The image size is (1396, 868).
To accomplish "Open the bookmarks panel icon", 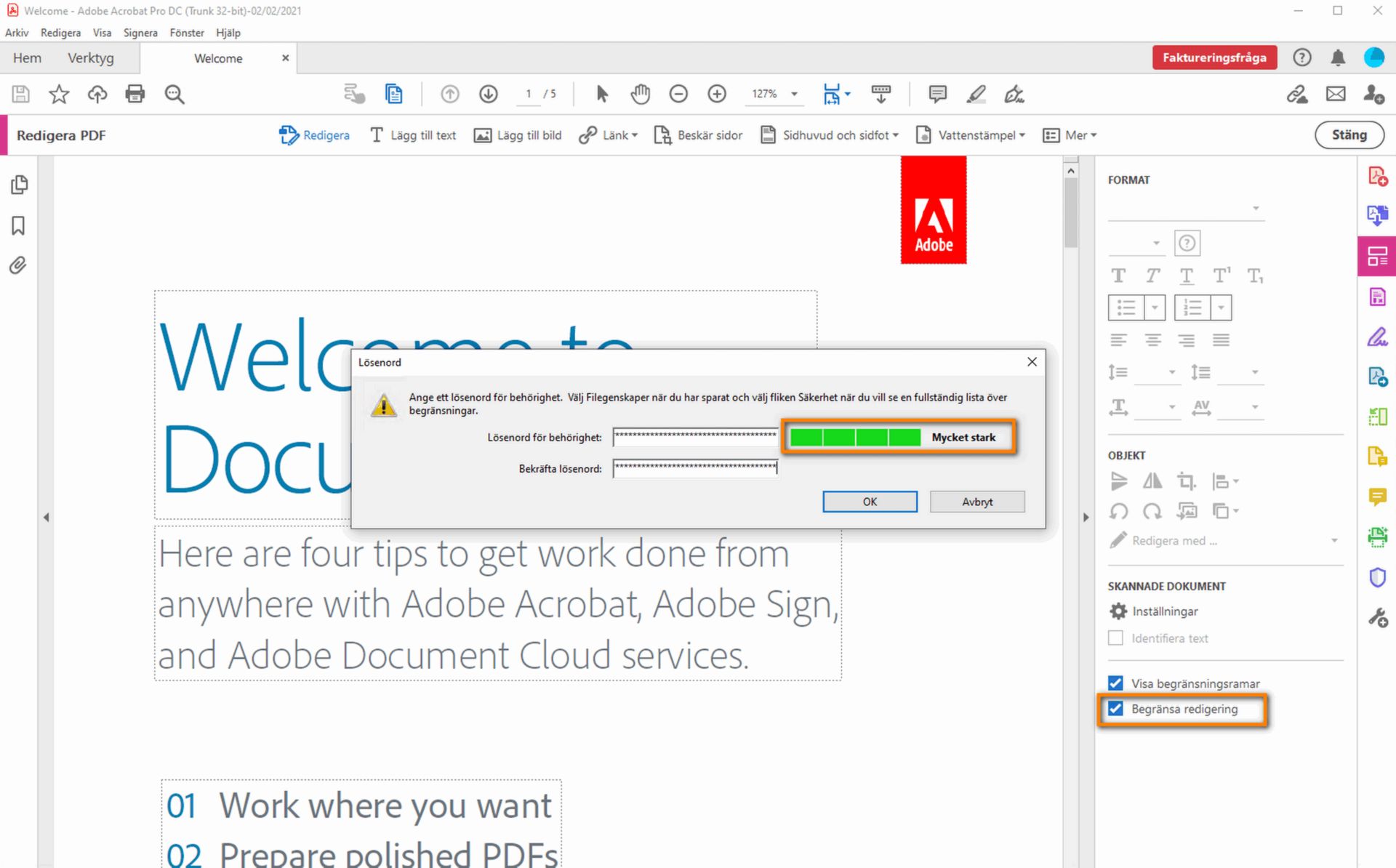I will click(x=19, y=226).
